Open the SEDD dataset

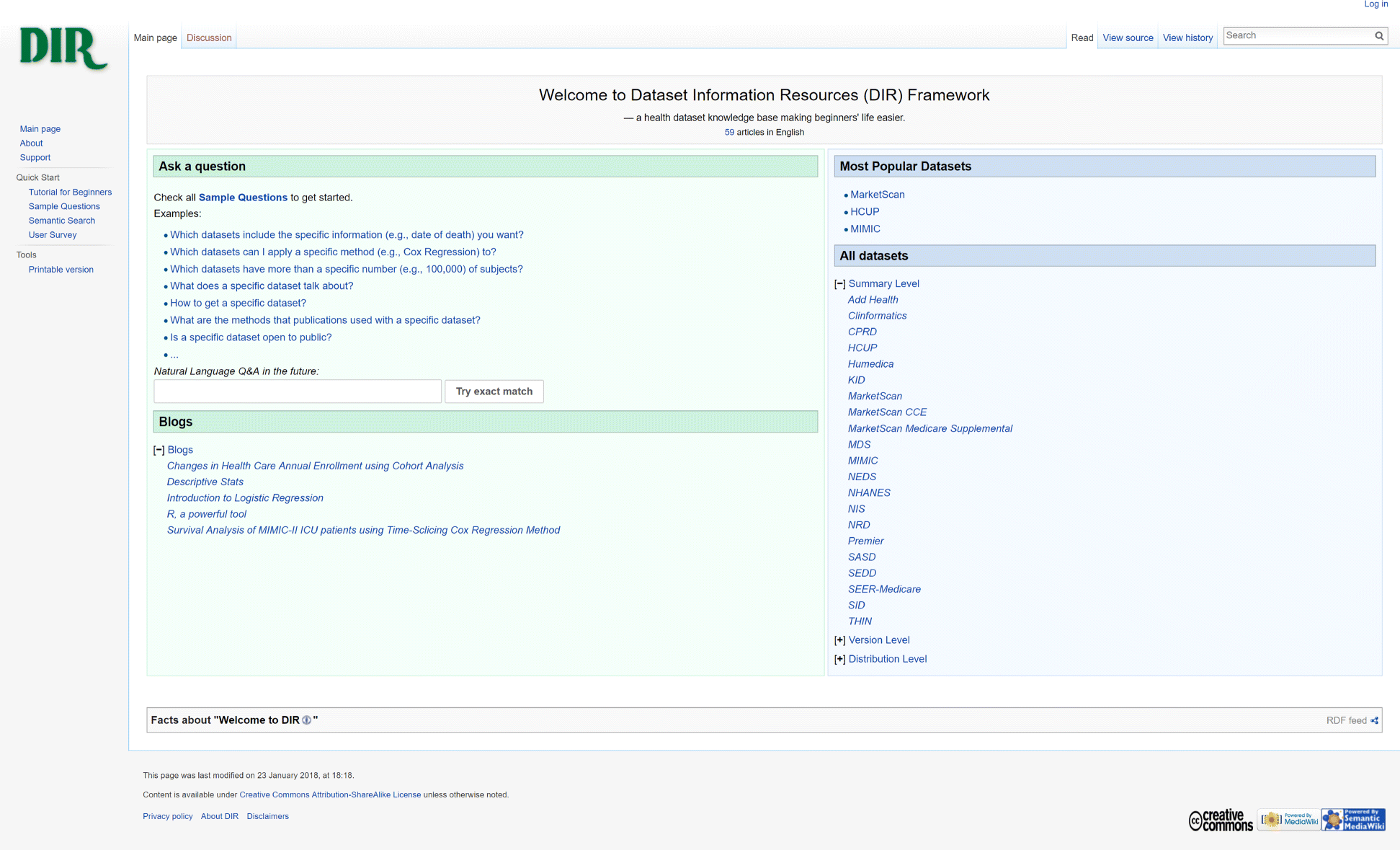tap(862, 573)
